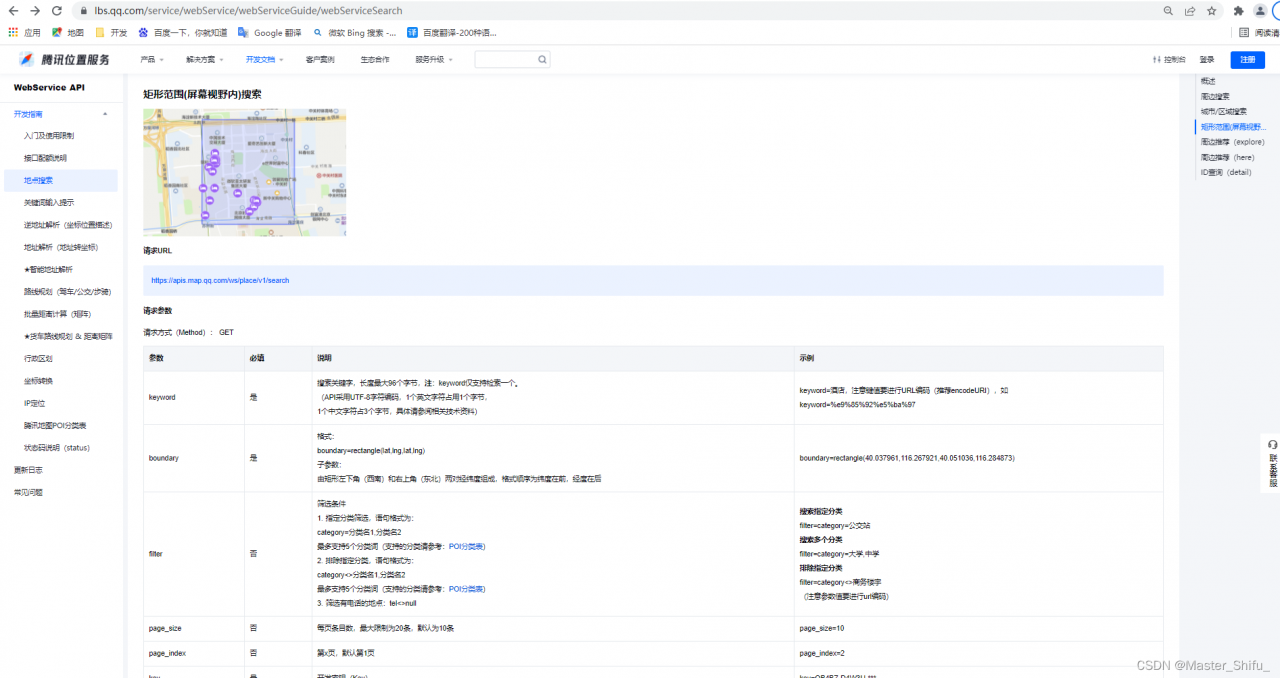The width and height of the screenshot is (1280, 678).
Task: Open the 微软 Bing 搜索 bookmark
Action: pos(355,32)
